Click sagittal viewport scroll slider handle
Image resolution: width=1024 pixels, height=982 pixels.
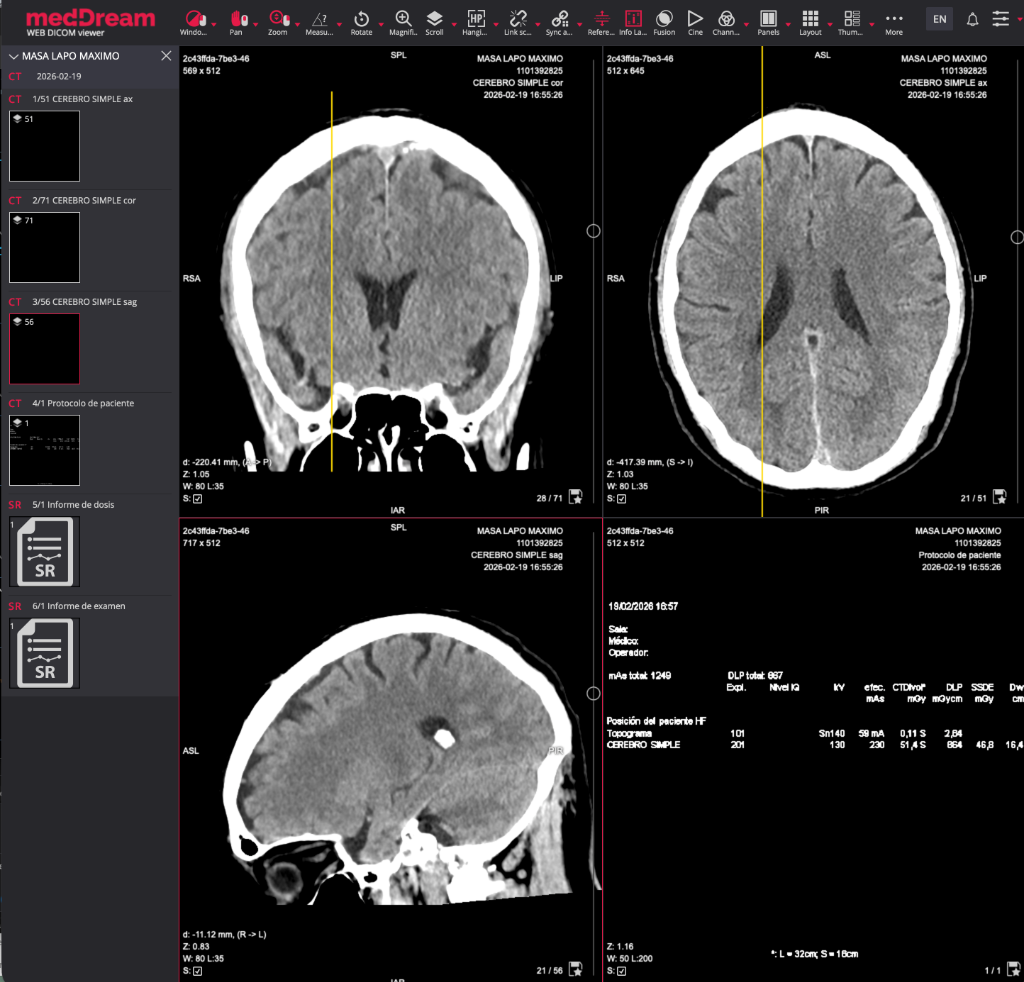click(593, 693)
